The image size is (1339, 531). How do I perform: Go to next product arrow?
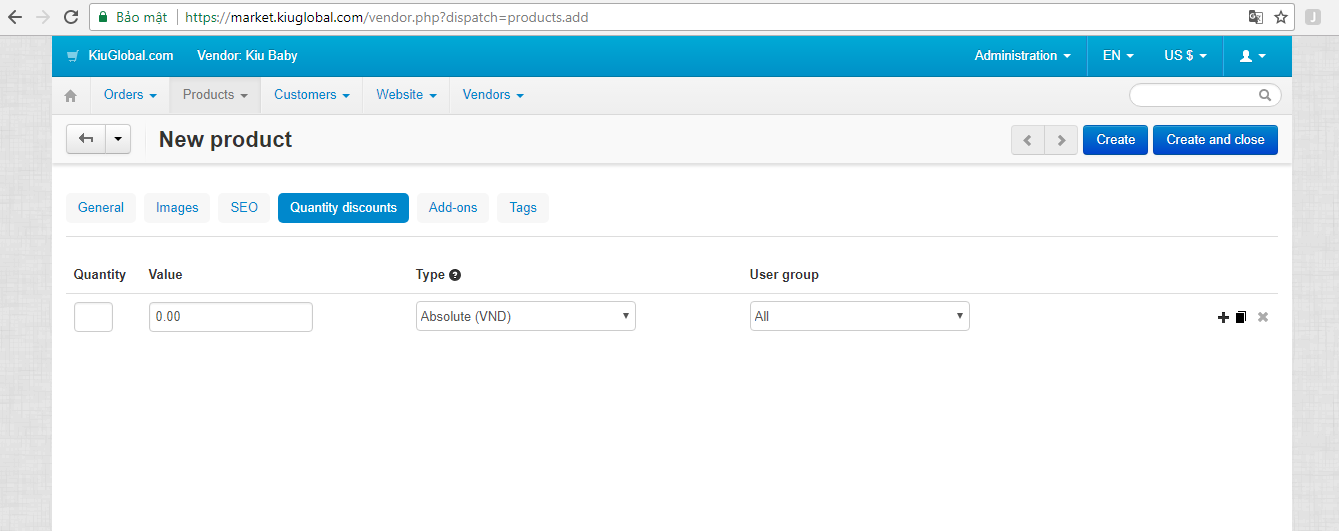[x=1061, y=140]
